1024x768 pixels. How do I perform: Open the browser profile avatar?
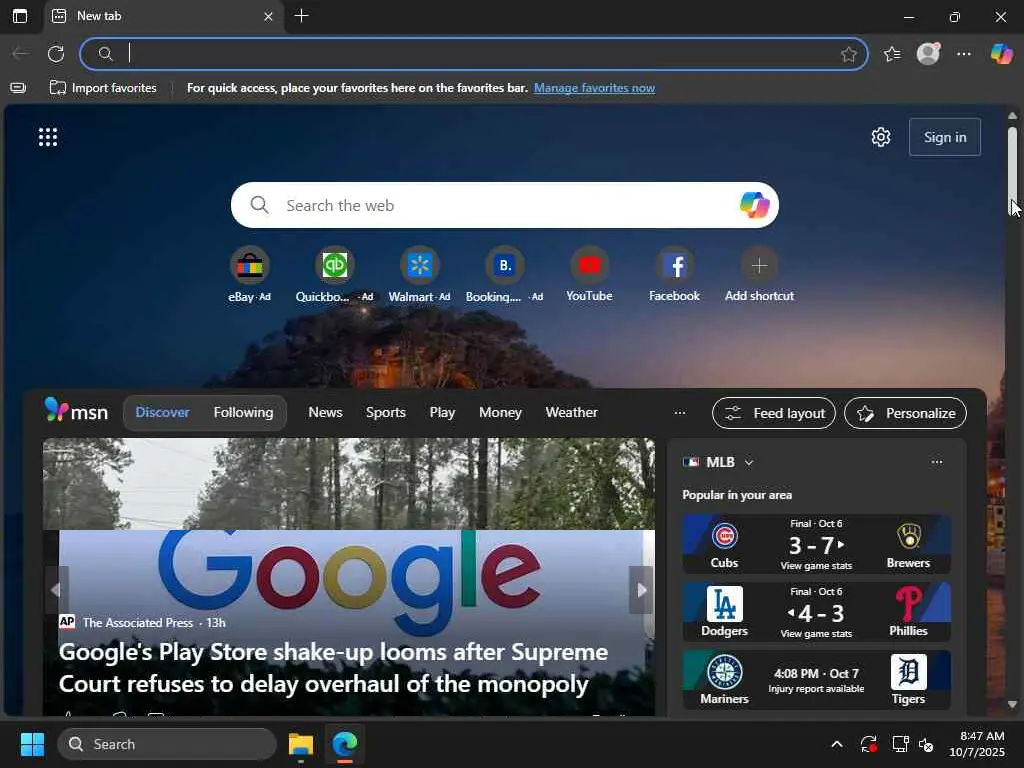(x=928, y=54)
